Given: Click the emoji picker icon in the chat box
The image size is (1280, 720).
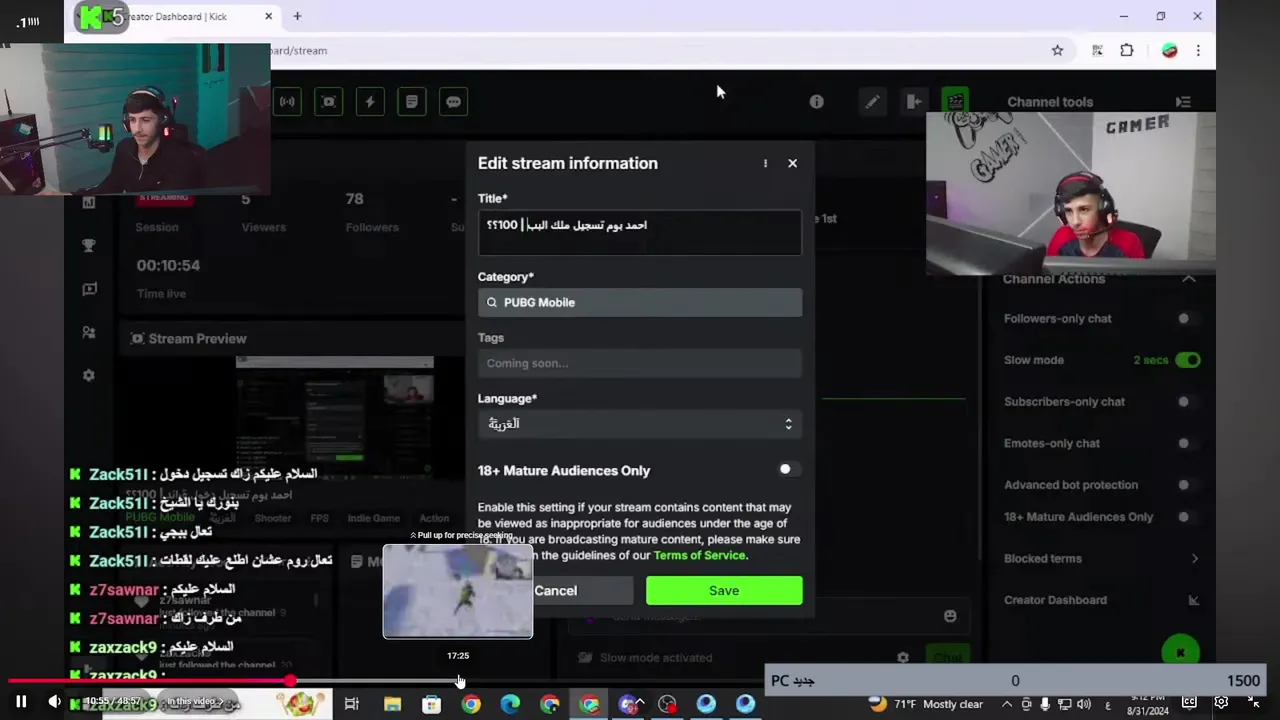Looking at the screenshot, I should point(950,616).
